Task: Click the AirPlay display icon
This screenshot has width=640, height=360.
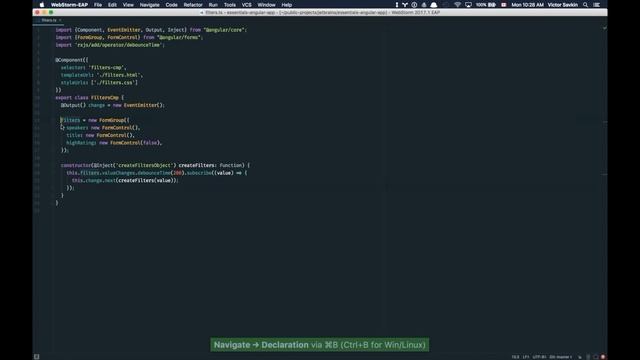Action: (x=468, y=5)
